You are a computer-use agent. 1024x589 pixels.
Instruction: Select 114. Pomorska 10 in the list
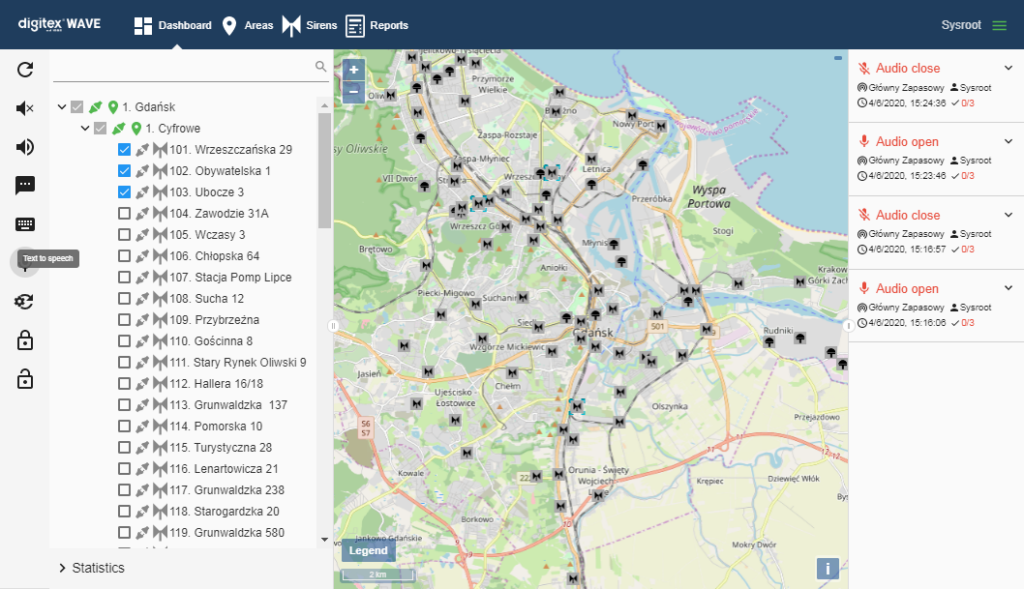point(216,426)
